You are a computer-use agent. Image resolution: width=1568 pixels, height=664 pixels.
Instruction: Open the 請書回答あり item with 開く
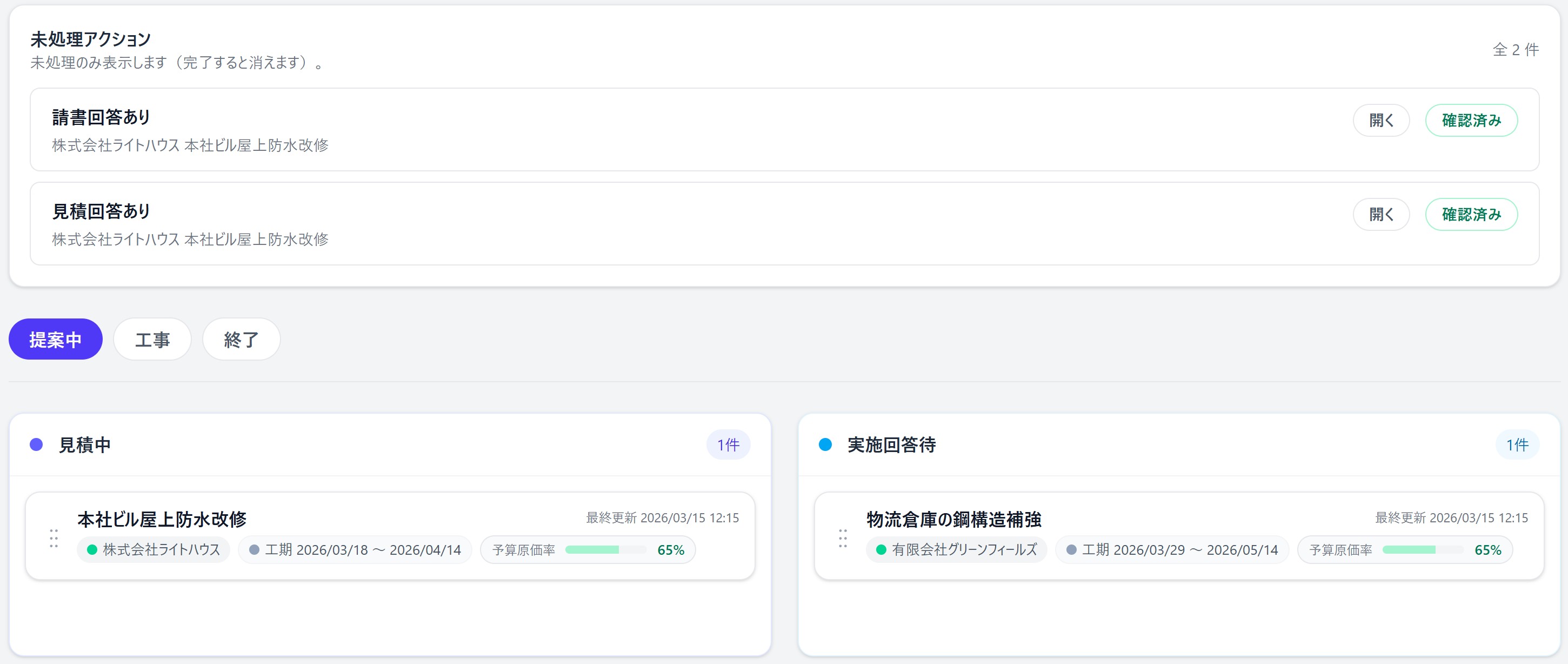(x=1381, y=120)
